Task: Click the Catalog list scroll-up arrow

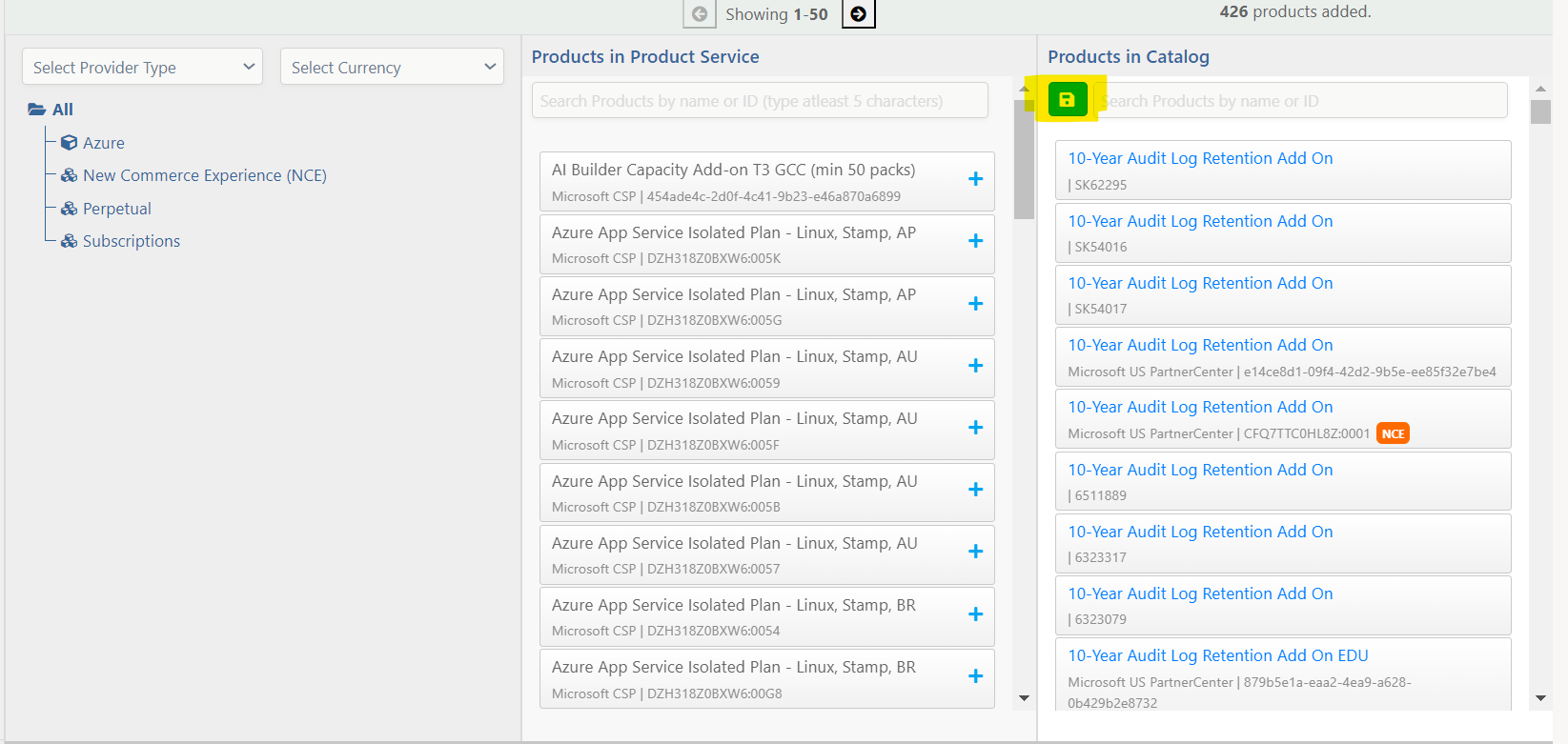Action: [x=1540, y=88]
